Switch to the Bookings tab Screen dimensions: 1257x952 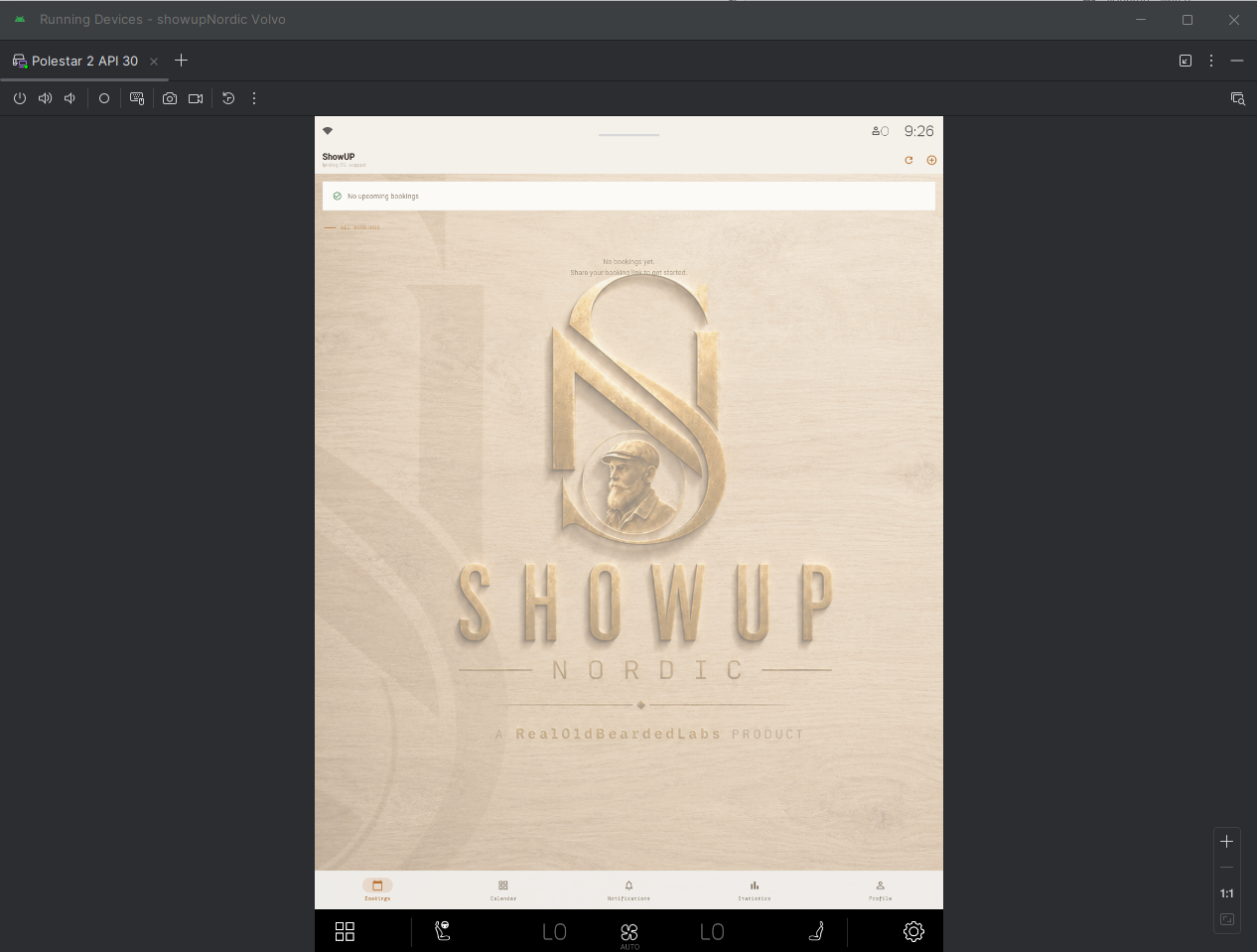coord(377,889)
